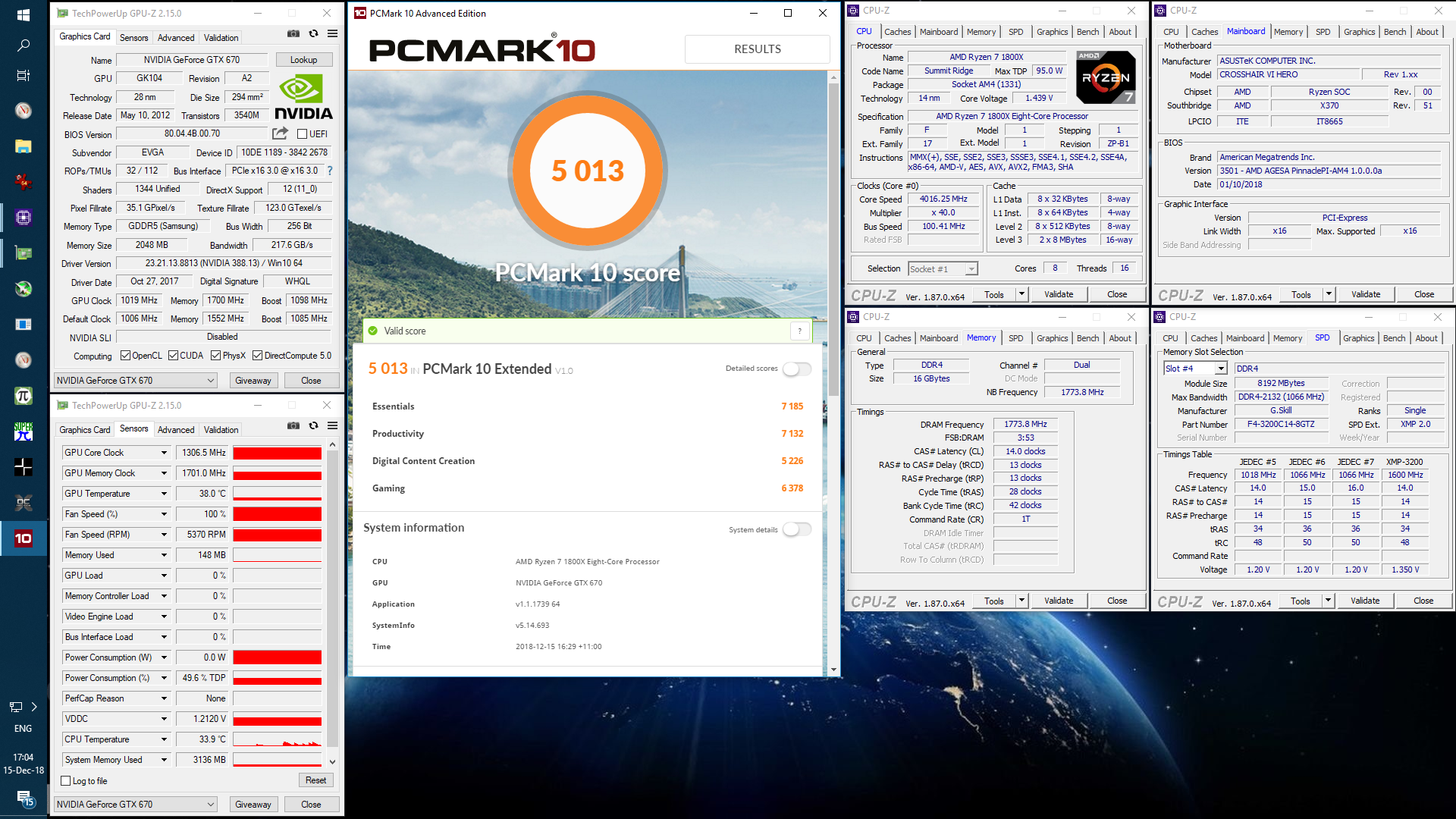
Task: Open Graphics Card tab in GPU-Z Sensors window
Action: 85,430
